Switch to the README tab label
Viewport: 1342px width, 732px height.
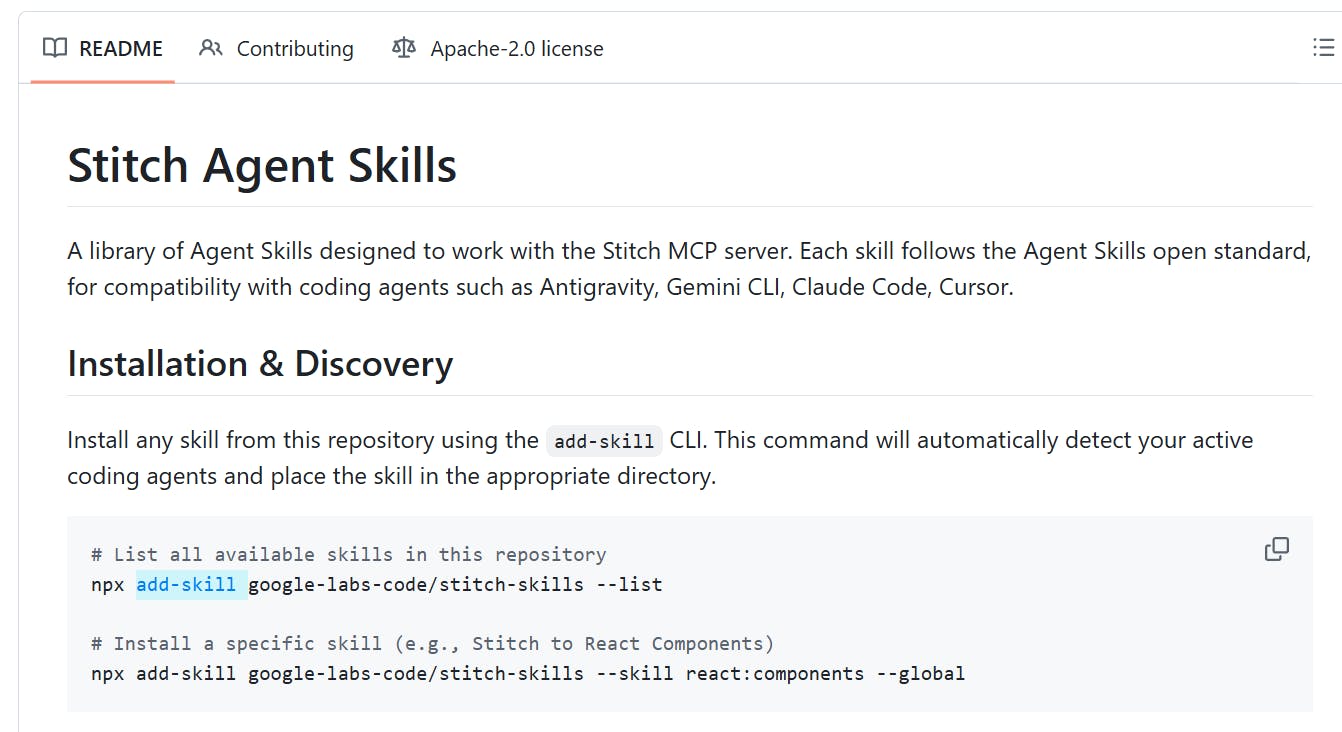coord(121,48)
